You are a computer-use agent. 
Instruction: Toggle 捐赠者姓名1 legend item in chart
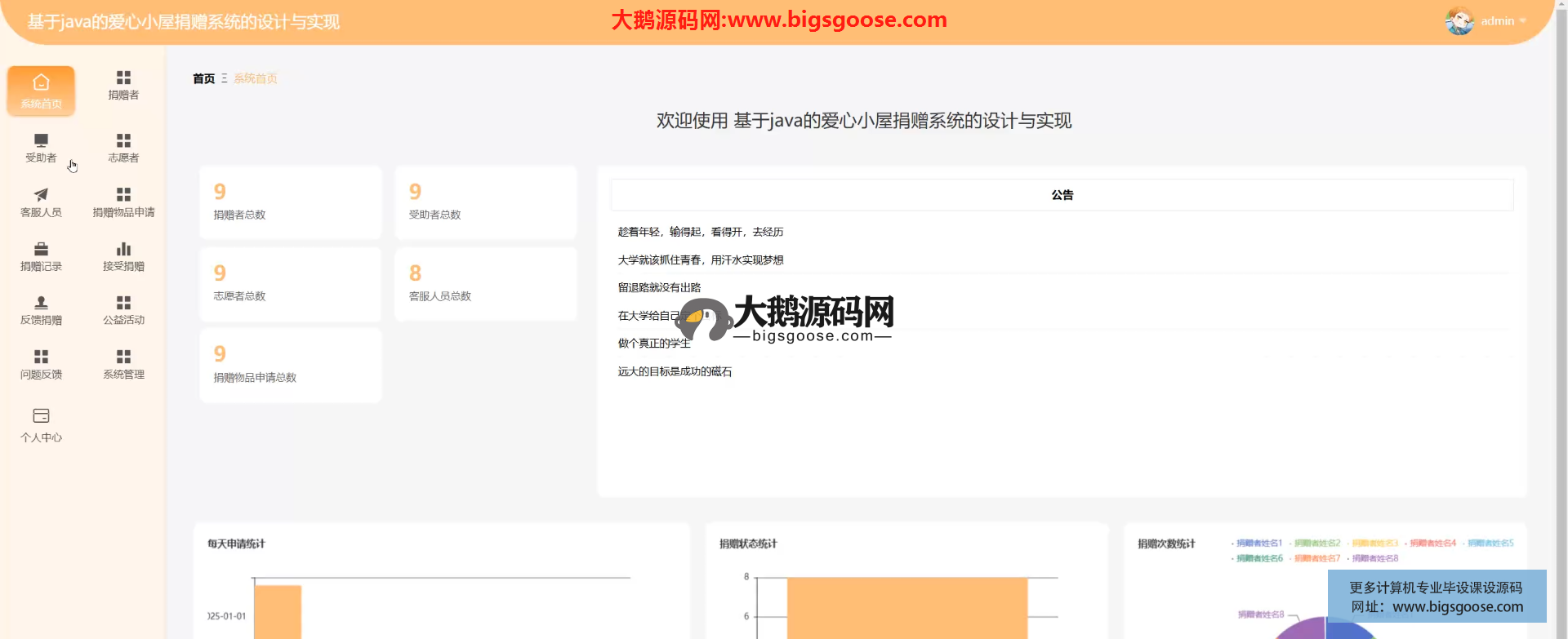click(1258, 544)
